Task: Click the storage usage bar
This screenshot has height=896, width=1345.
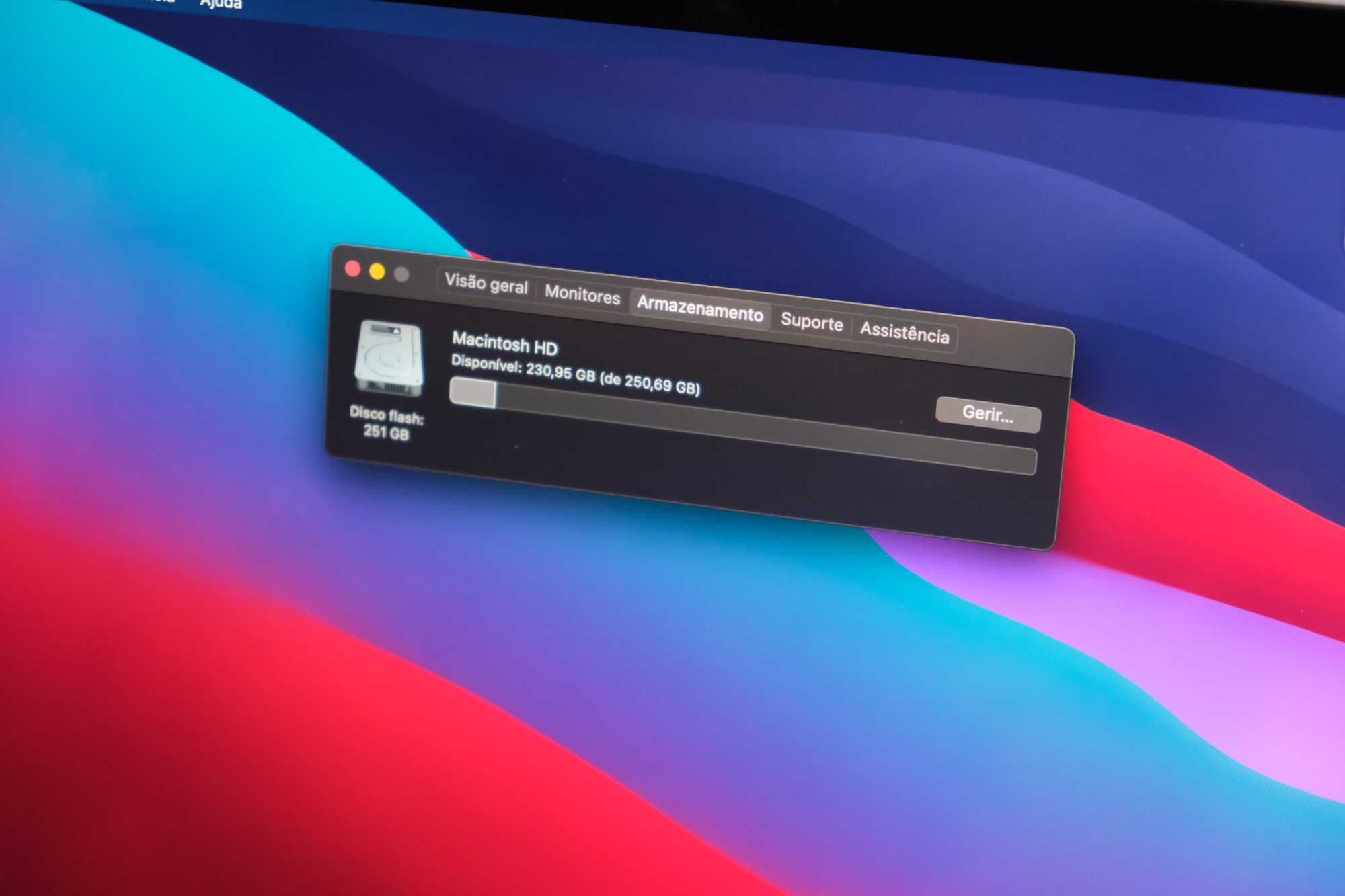Action: coord(742,426)
